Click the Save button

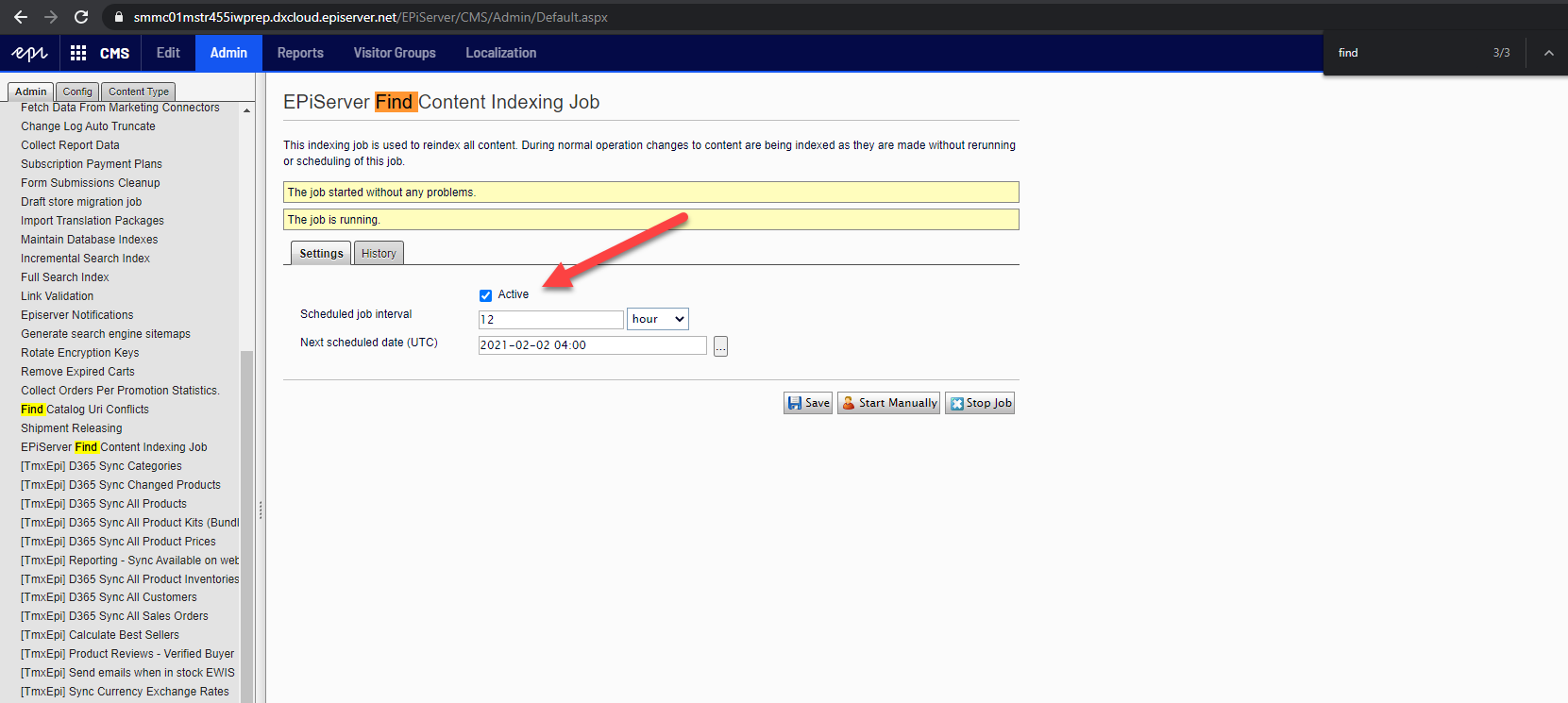coord(808,403)
